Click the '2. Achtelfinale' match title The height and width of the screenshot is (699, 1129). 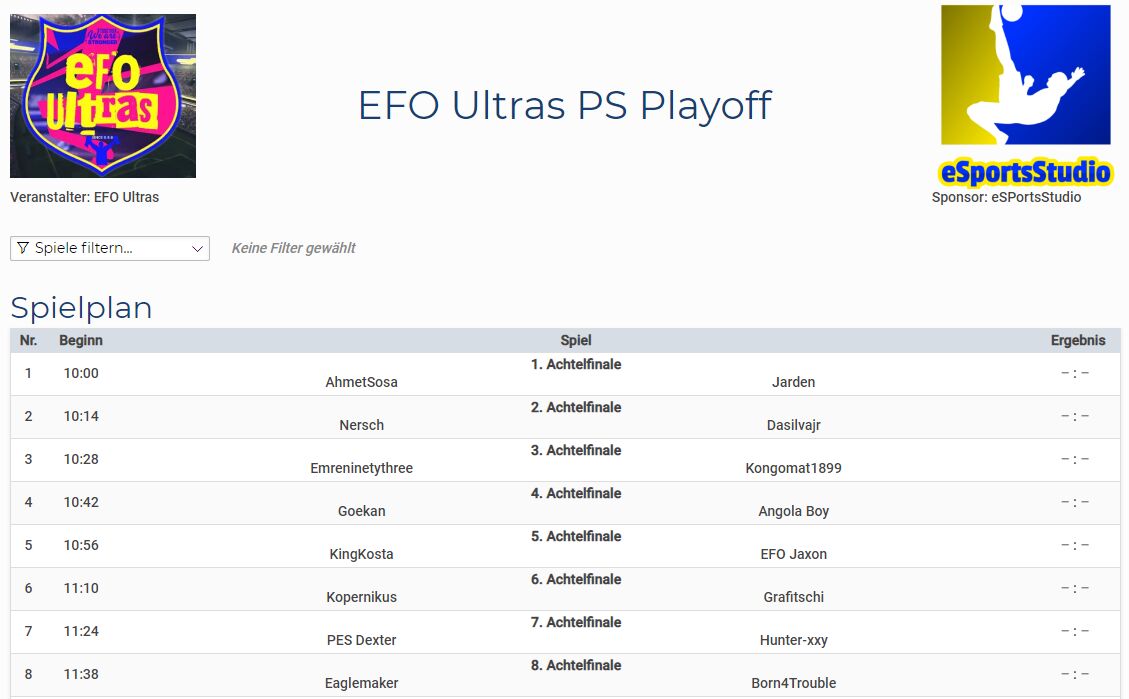[x=576, y=407]
